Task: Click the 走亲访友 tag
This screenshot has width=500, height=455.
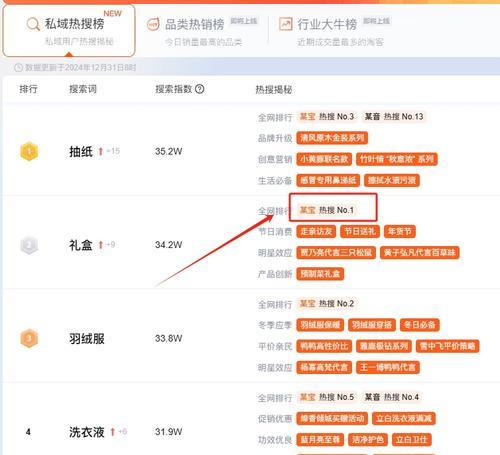Action: [x=316, y=232]
